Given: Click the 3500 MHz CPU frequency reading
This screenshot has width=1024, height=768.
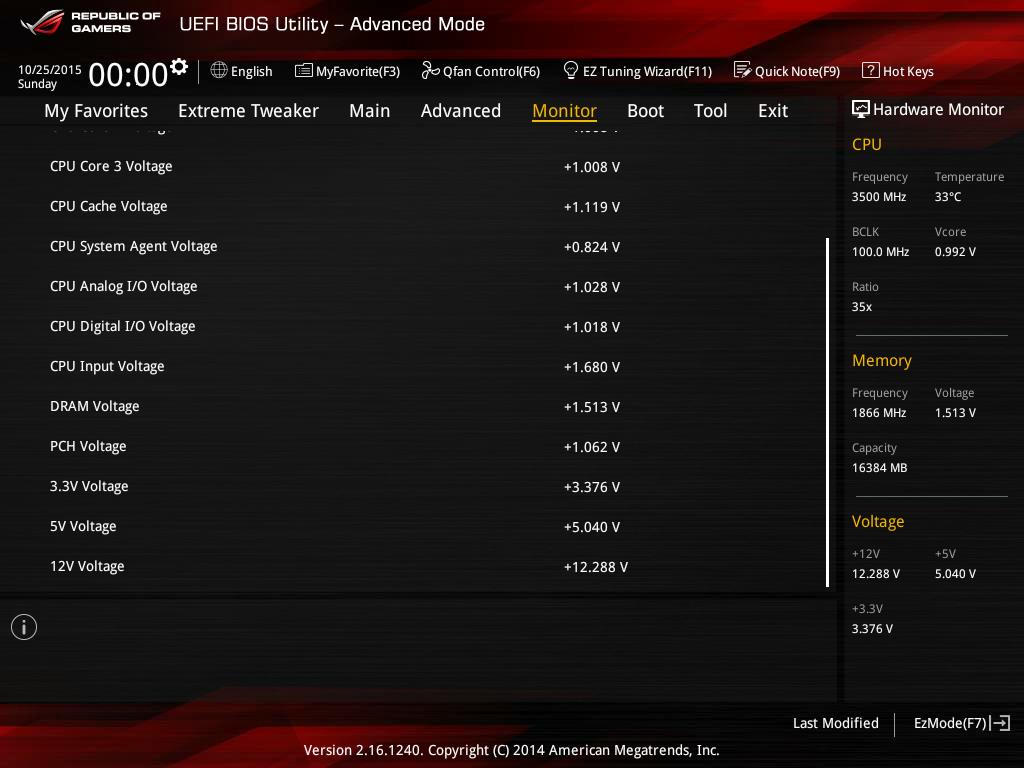Looking at the screenshot, I should point(878,197).
